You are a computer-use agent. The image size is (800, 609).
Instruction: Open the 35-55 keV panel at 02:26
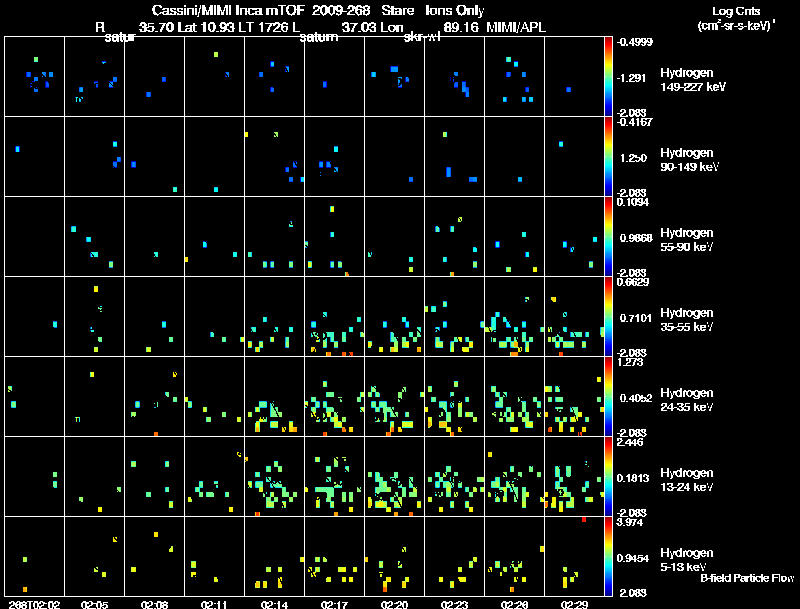(x=514, y=316)
